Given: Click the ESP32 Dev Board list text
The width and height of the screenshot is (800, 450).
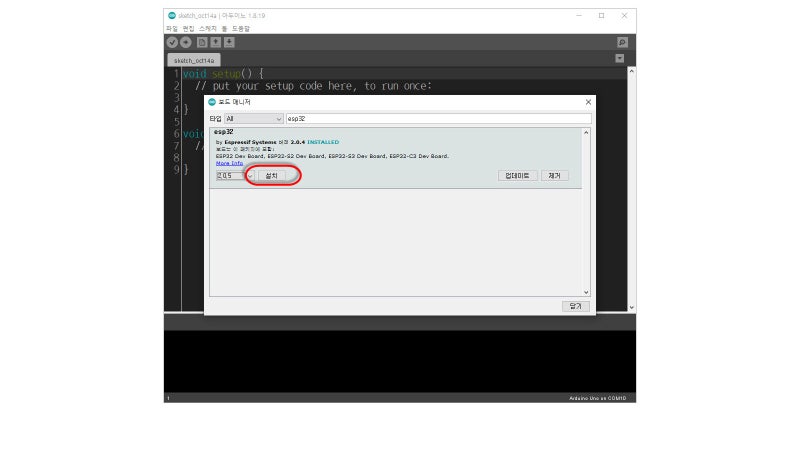Looking at the screenshot, I should tap(332, 156).
